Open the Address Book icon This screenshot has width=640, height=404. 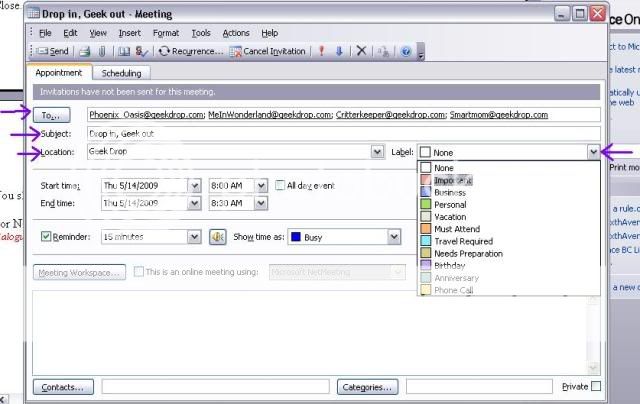pyautogui.click(x=124, y=51)
